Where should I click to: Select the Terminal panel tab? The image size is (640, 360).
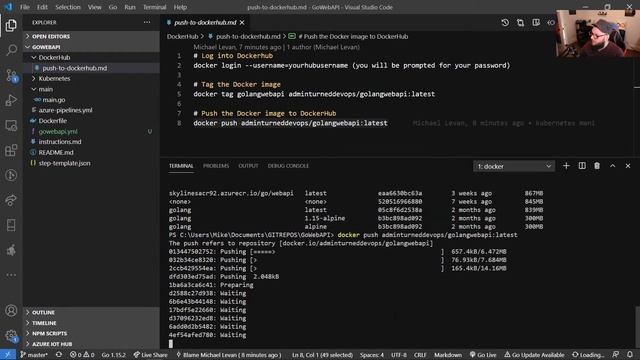[x=181, y=166]
